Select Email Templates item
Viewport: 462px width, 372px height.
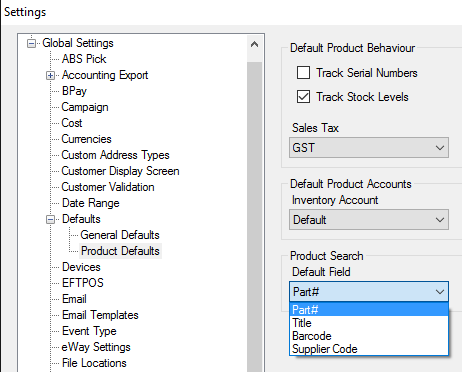[100, 315]
